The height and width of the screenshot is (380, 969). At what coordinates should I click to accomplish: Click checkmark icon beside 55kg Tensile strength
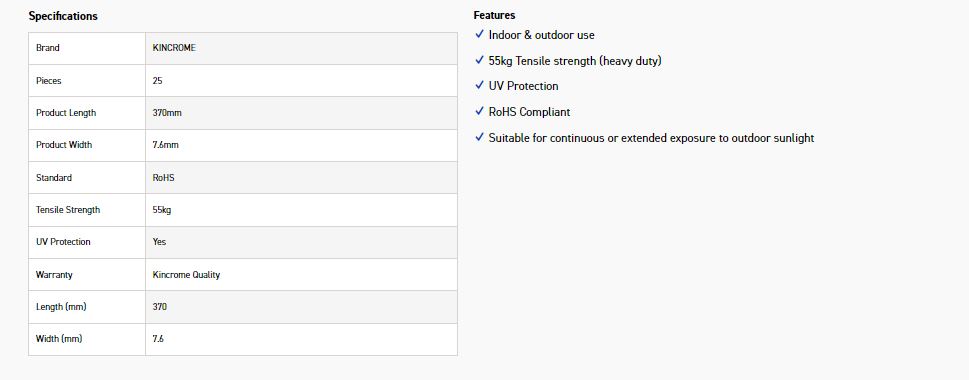pos(479,61)
